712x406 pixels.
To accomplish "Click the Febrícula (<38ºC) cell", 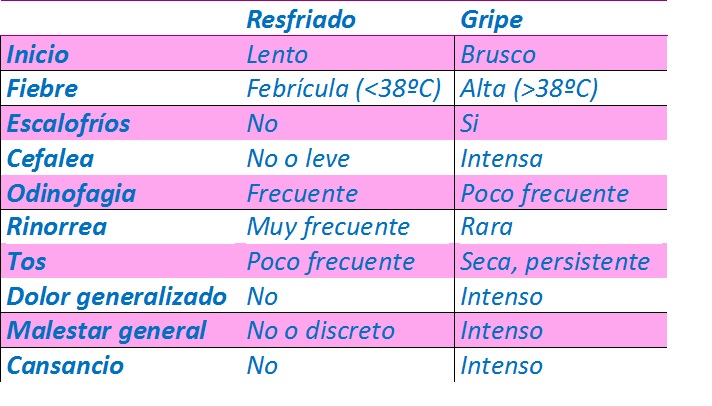I will tap(344, 89).
